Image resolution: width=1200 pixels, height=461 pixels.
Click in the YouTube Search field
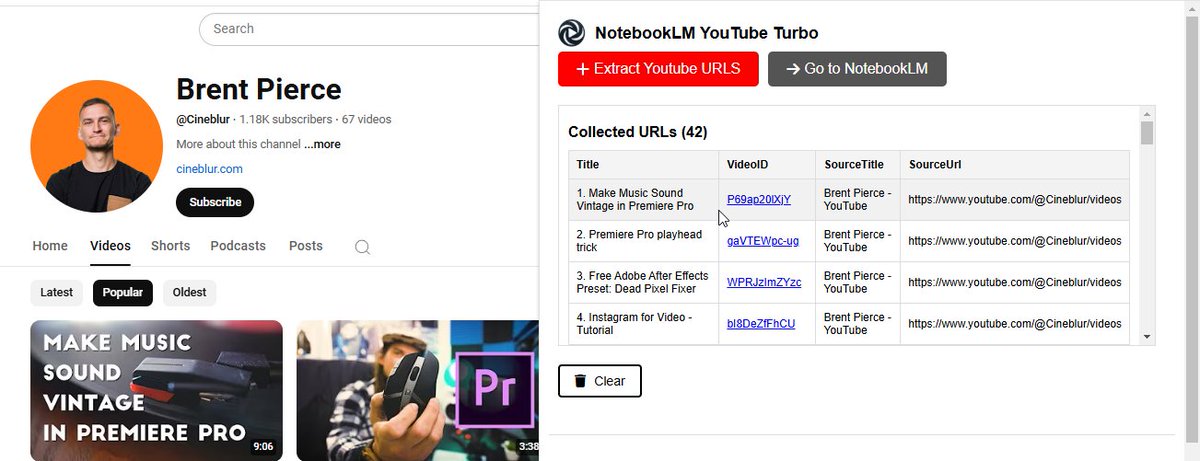coord(368,29)
